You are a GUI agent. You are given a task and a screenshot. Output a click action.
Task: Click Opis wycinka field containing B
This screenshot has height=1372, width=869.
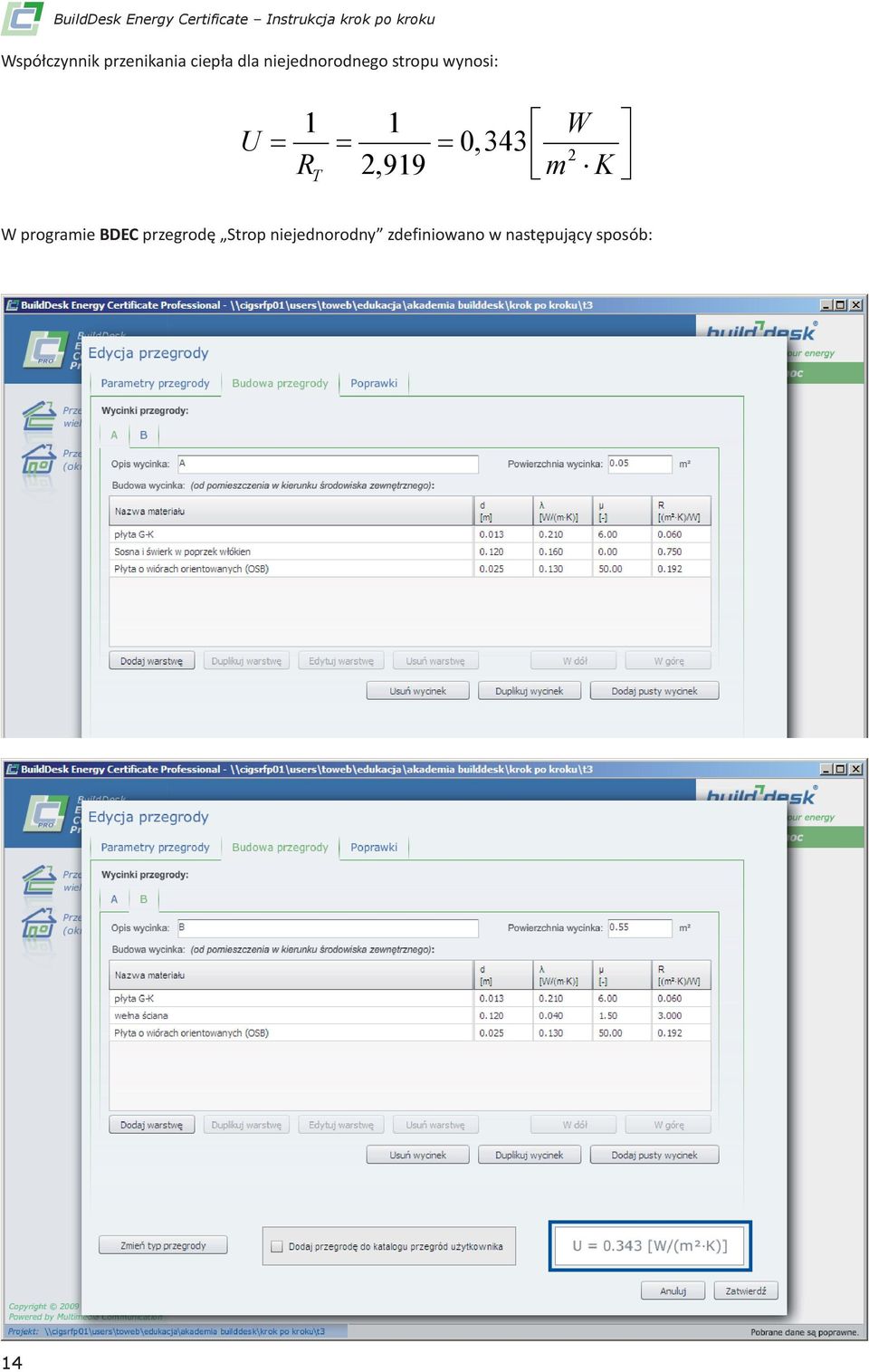328,927
